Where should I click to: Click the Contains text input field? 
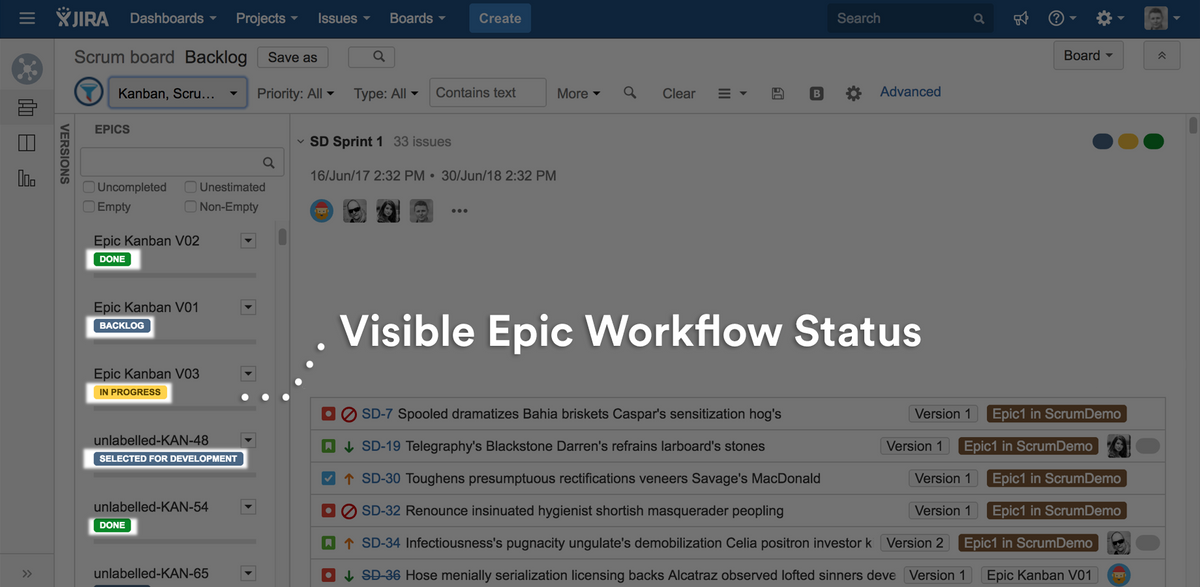point(488,93)
